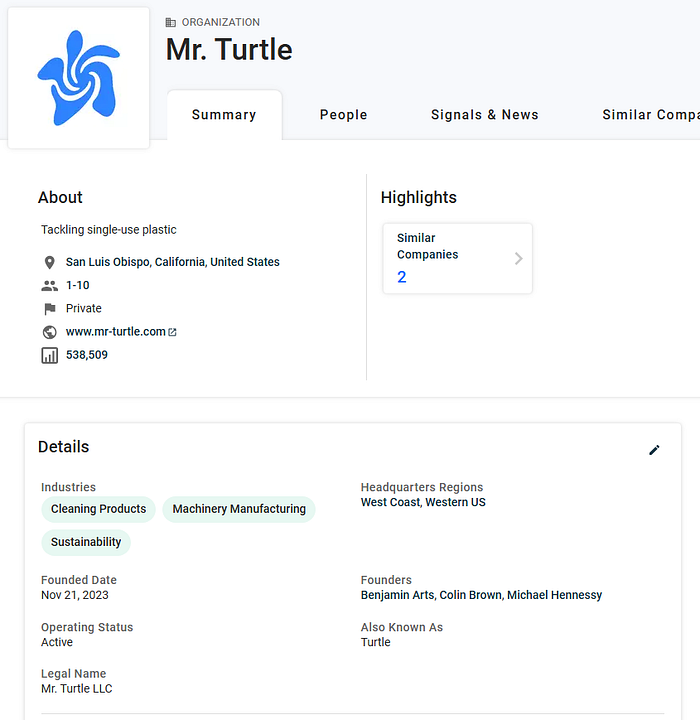Image resolution: width=700 pixels, height=720 pixels.
Task: Open founder Michael Hennessy profile
Action: pos(554,595)
